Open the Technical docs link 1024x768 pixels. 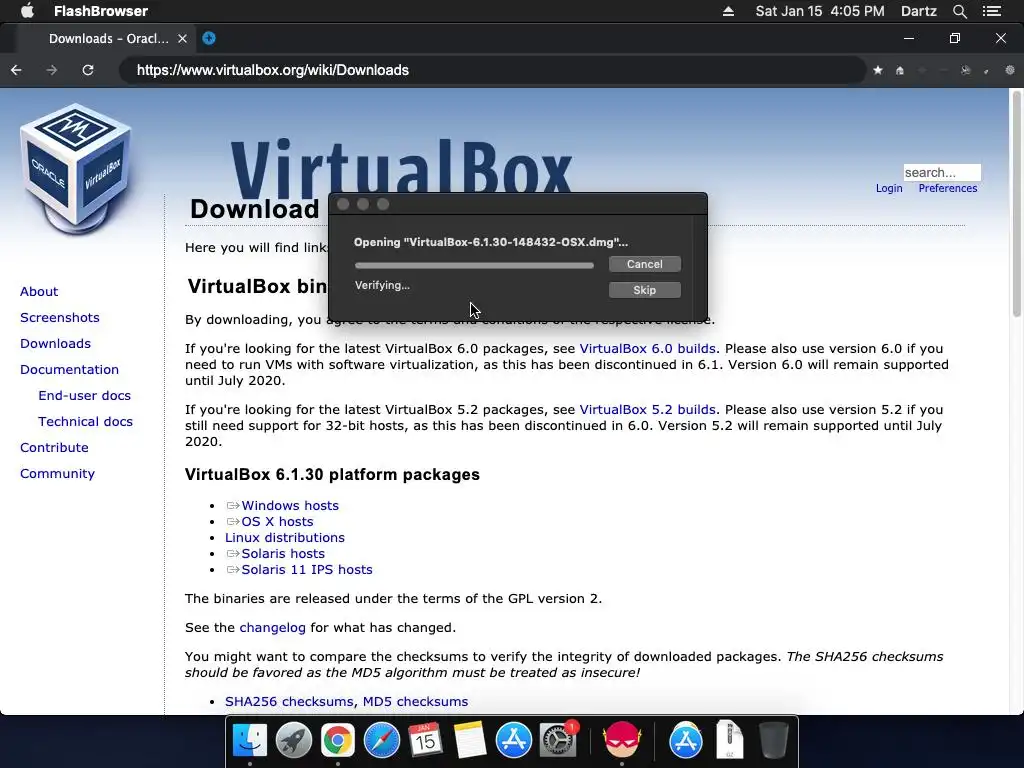tap(85, 422)
